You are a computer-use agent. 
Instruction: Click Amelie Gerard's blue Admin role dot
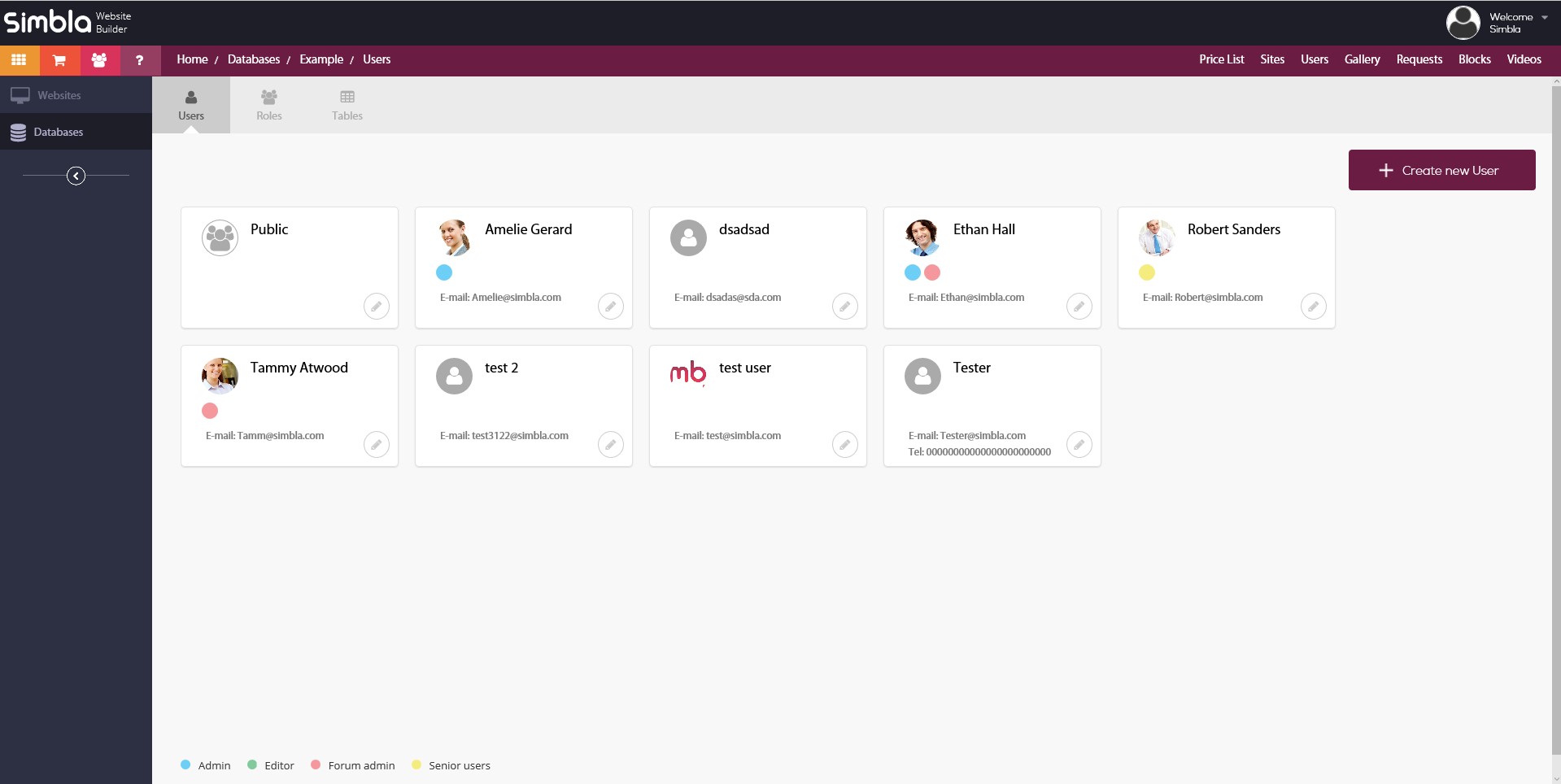click(444, 272)
